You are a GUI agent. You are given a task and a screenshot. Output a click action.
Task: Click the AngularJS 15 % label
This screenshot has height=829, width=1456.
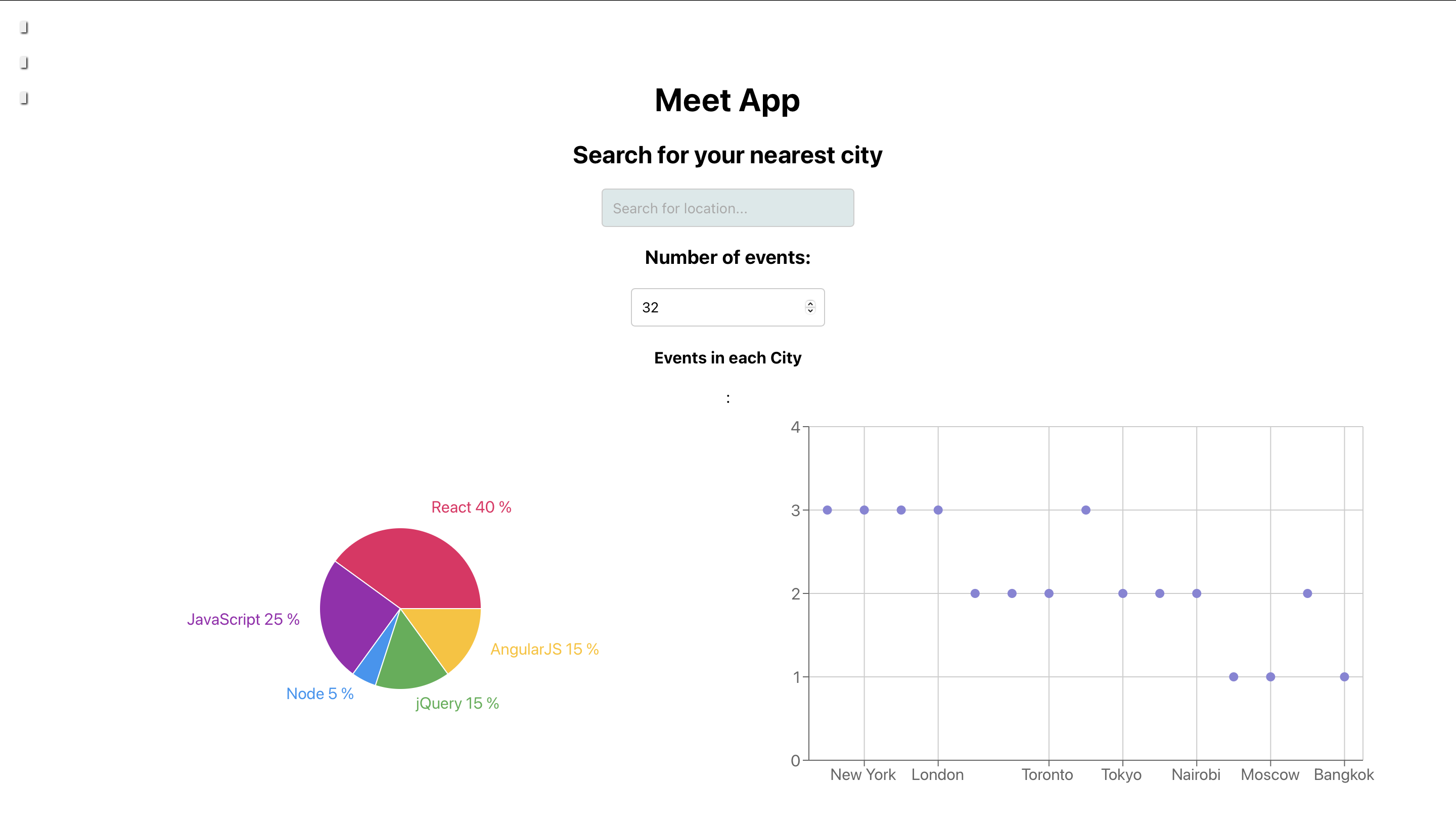544,649
